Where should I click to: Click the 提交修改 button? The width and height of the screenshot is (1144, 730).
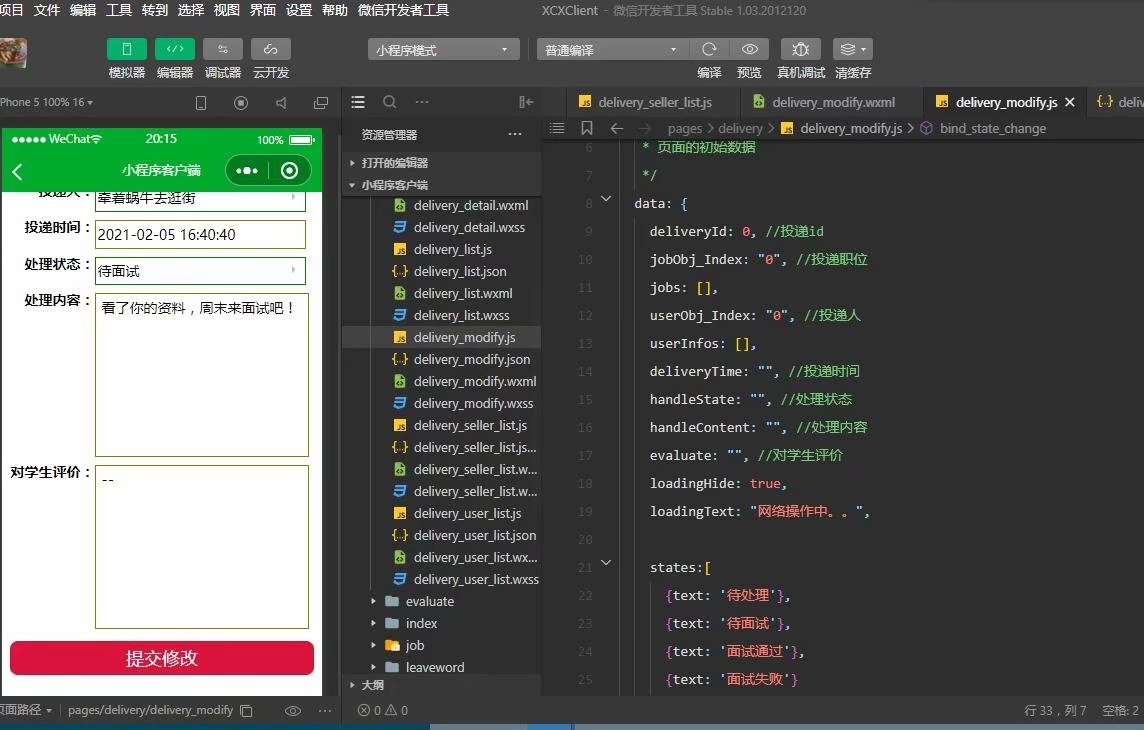[x=162, y=658]
